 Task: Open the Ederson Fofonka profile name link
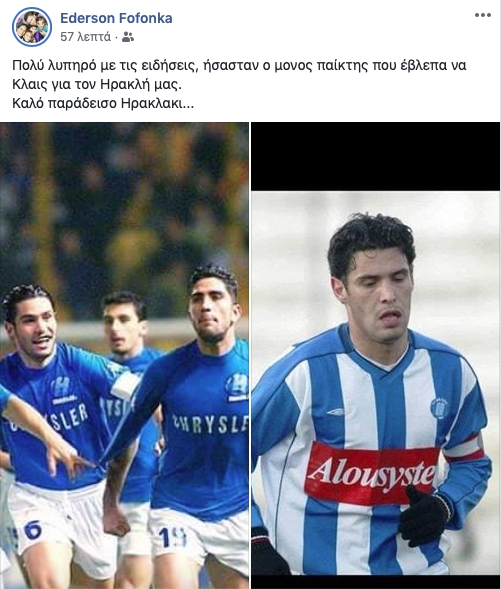coord(116,18)
